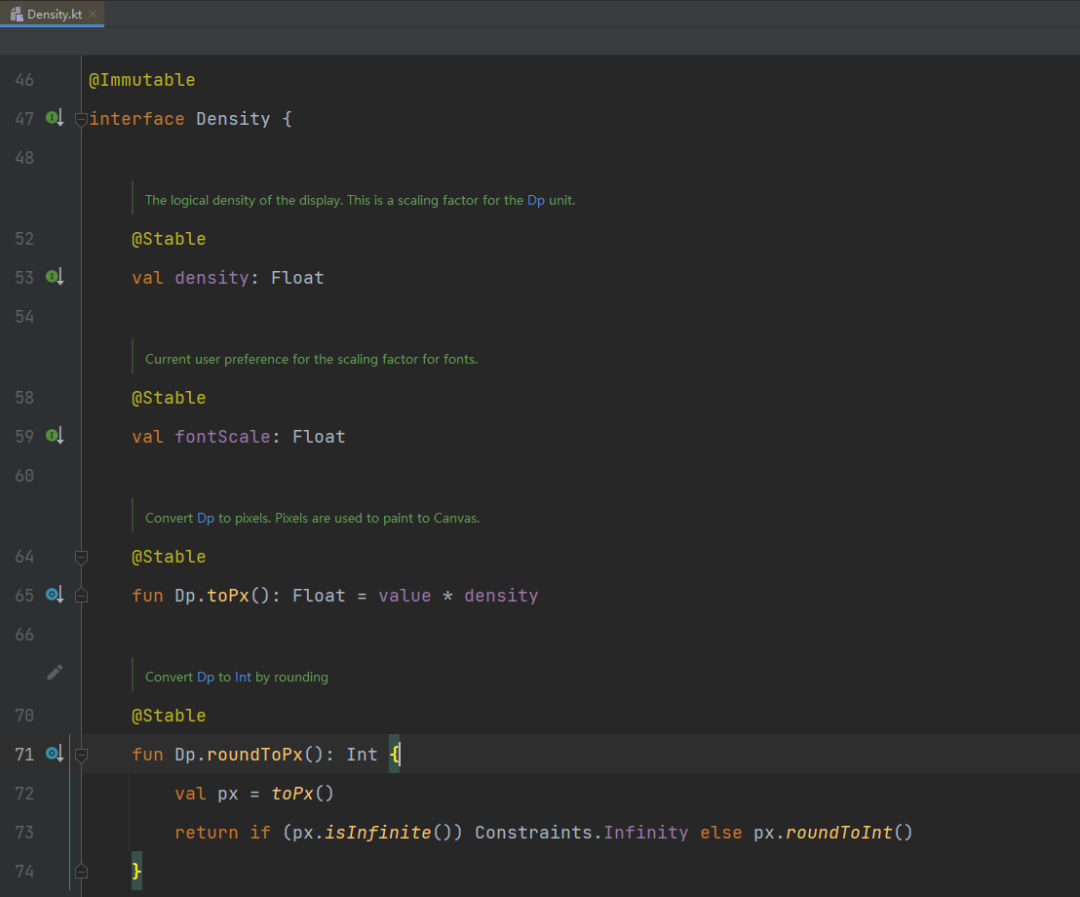The height and width of the screenshot is (897, 1080).
Task: Click the 'interface' keyword
Action: (x=136, y=119)
